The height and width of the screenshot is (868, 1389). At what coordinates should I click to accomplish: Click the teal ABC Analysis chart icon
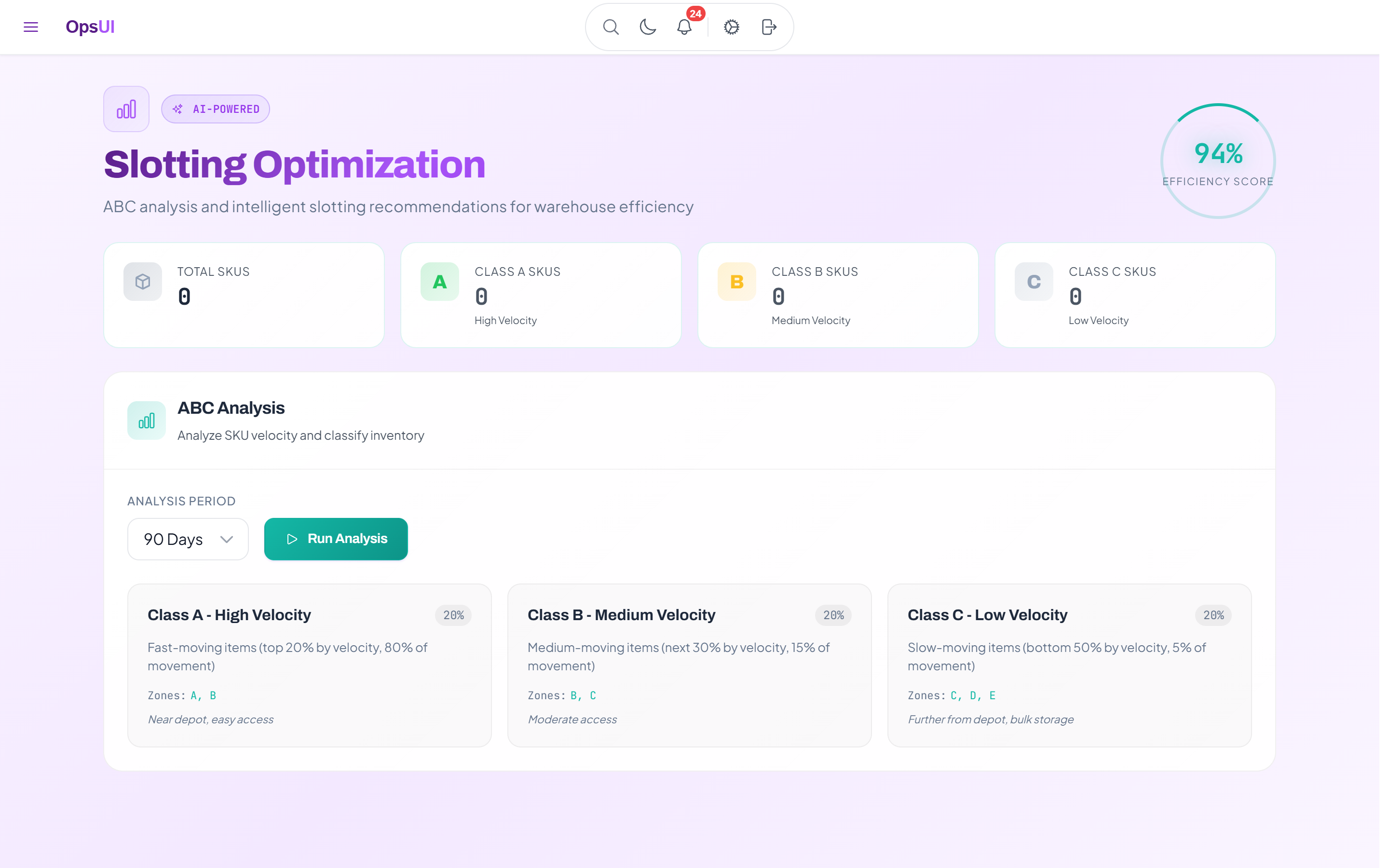point(146,421)
